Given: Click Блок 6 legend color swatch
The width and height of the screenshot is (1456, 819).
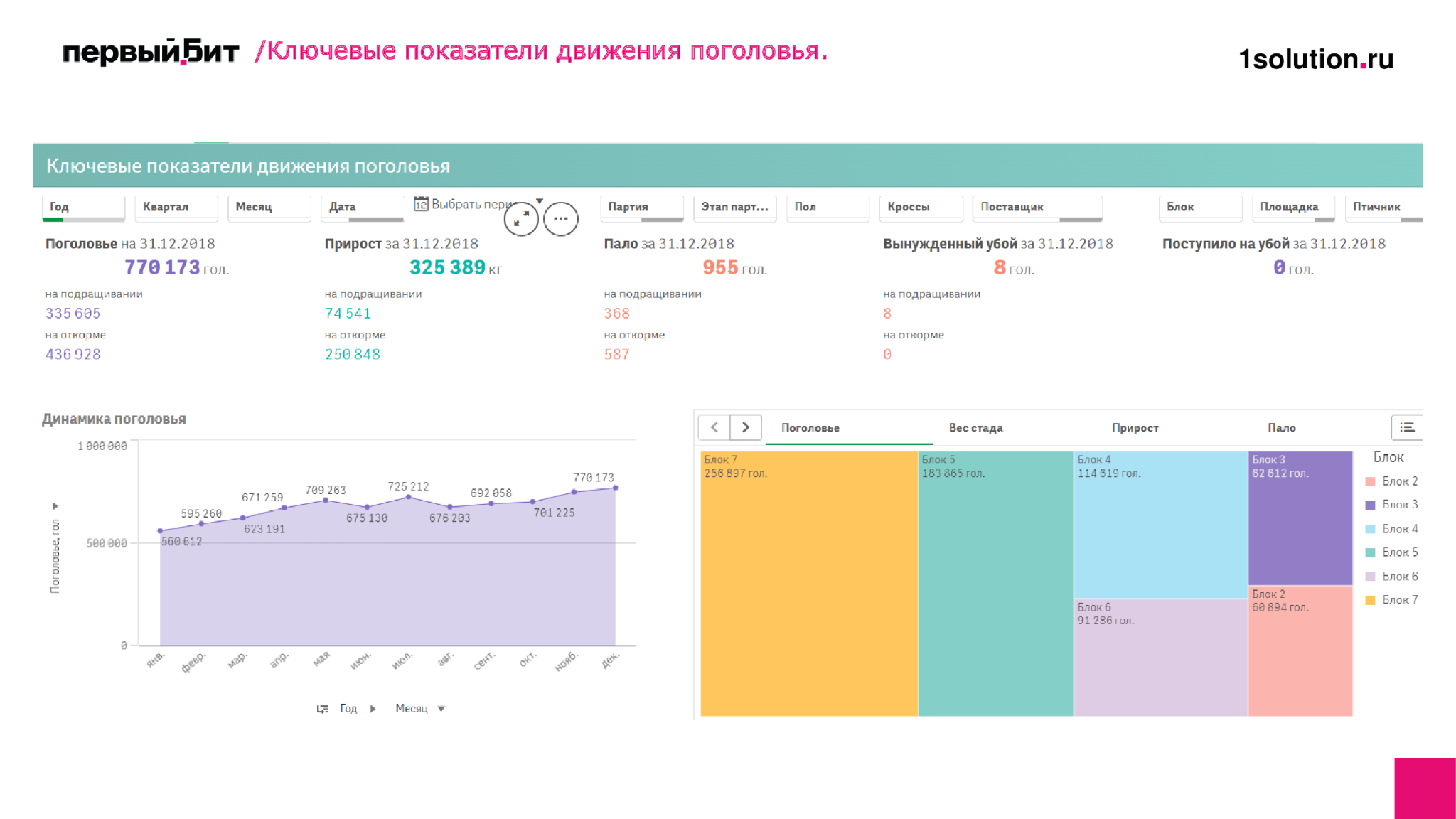Looking at the screenshot, I should point(1370,577).
